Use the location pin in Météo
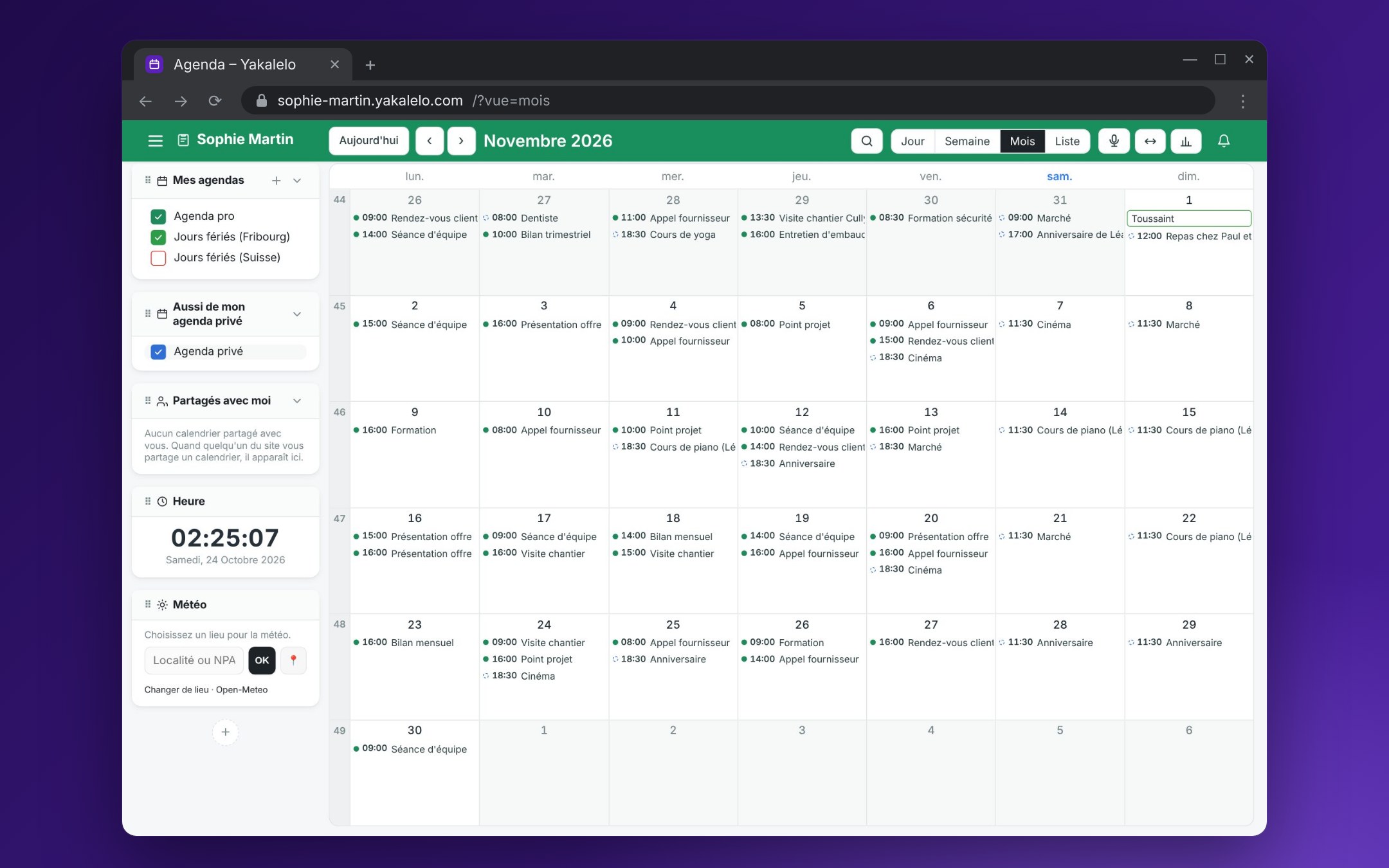Screen dimensions: 1389x868 click(x=293, y=660)
